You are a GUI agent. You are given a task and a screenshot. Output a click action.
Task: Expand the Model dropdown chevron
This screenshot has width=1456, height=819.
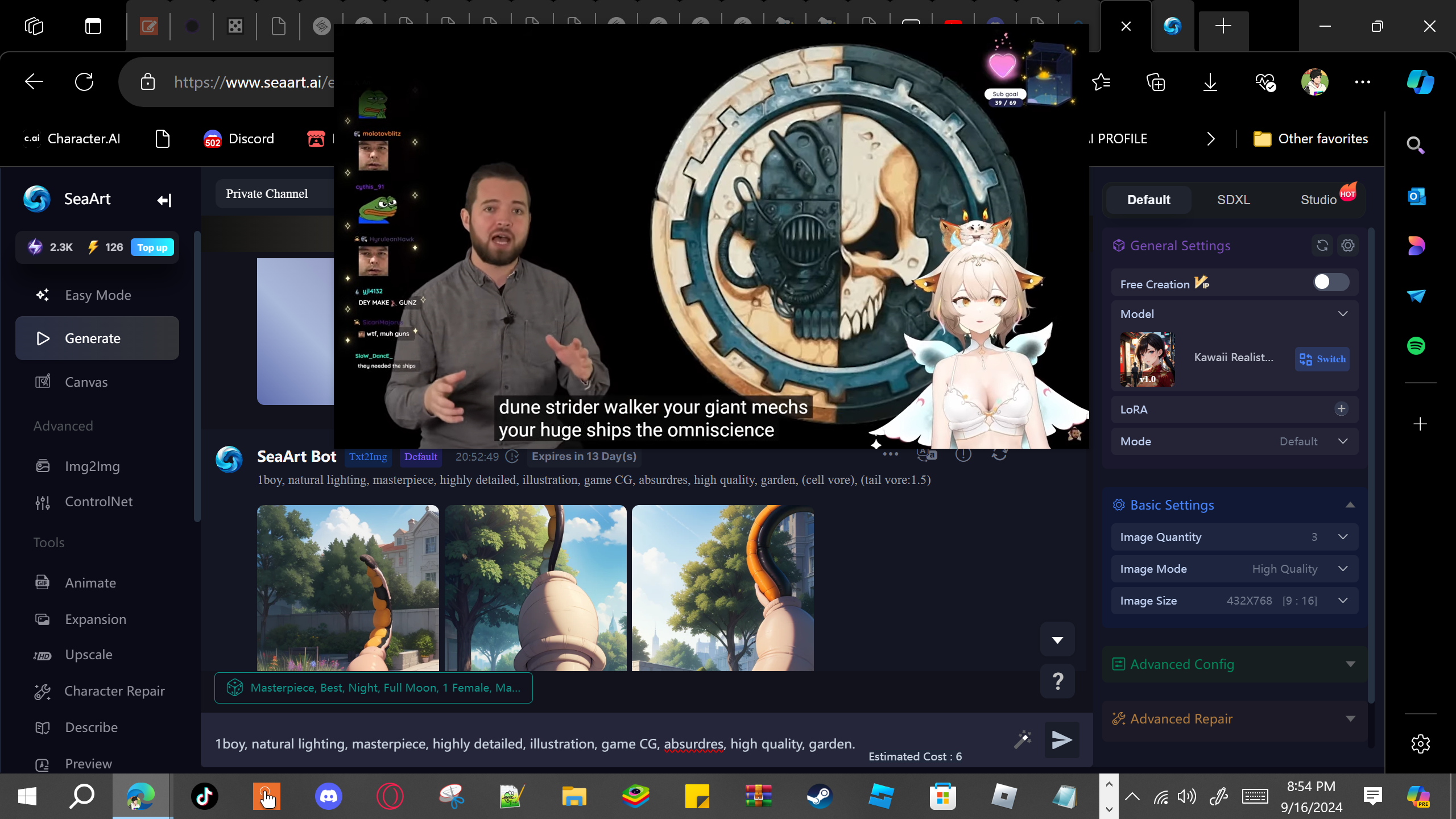point(1343,314)
